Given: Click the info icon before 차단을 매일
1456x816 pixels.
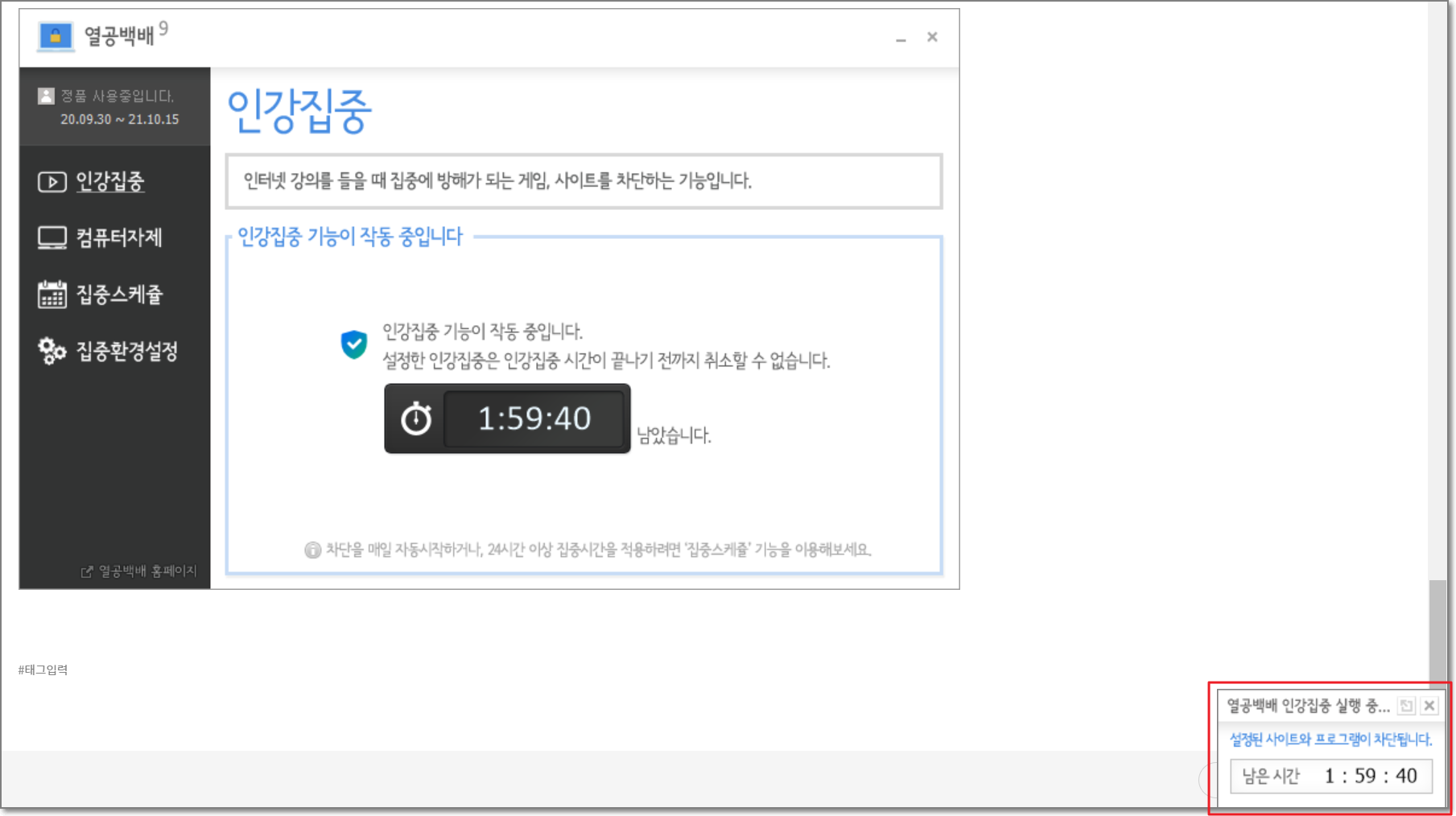Looking at the screenshot, I should click(313, 550).
